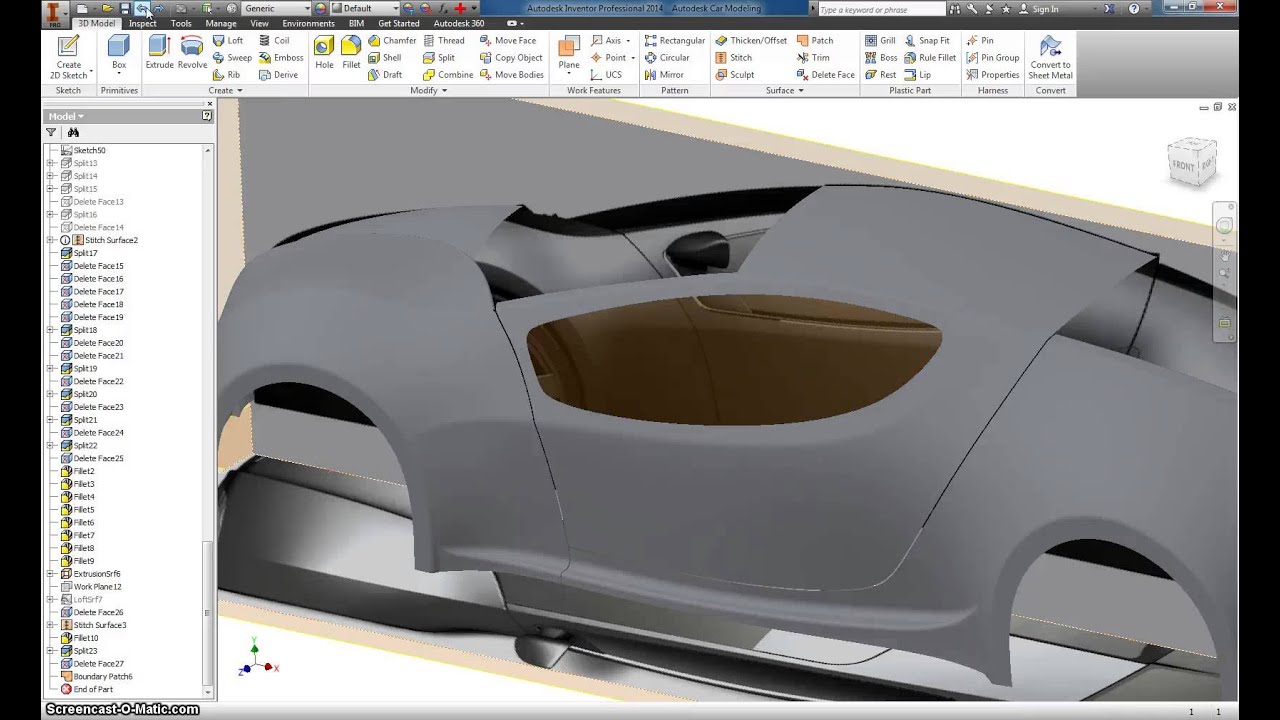Screen dimensions: 1280x720
Task: Open the Autodesk 360 tab
Action: pyautogui.click(x=459, y=23)
